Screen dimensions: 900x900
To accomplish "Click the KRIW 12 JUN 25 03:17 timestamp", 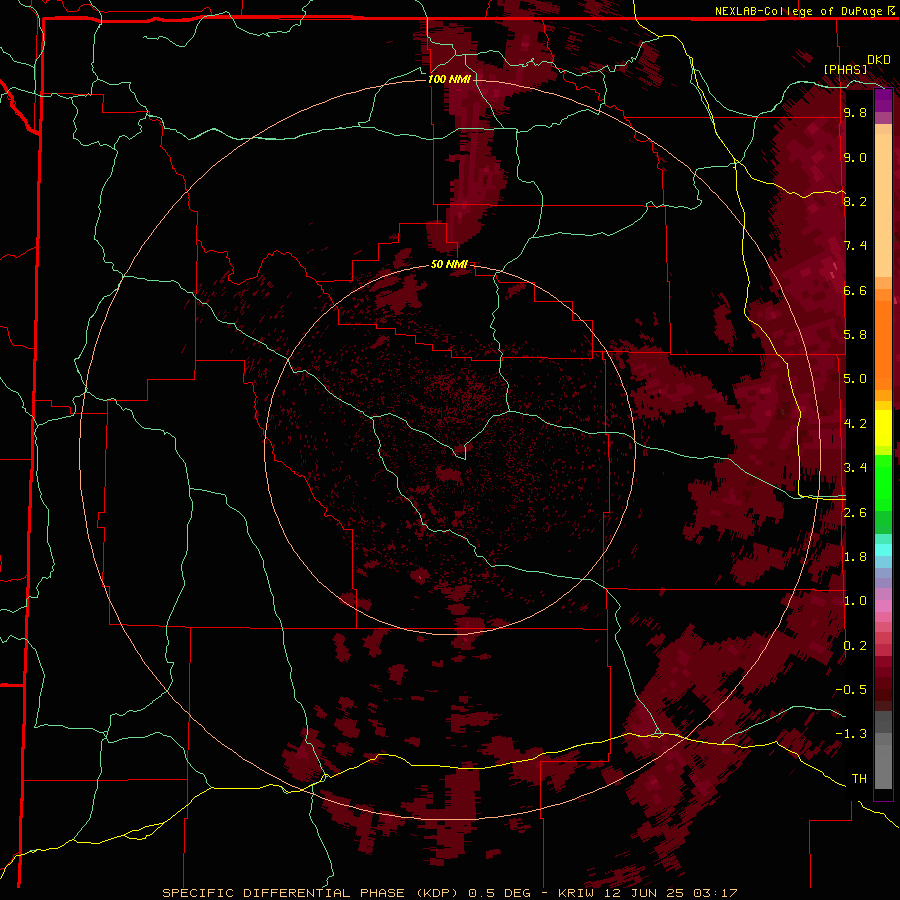I will pos(648,893).
